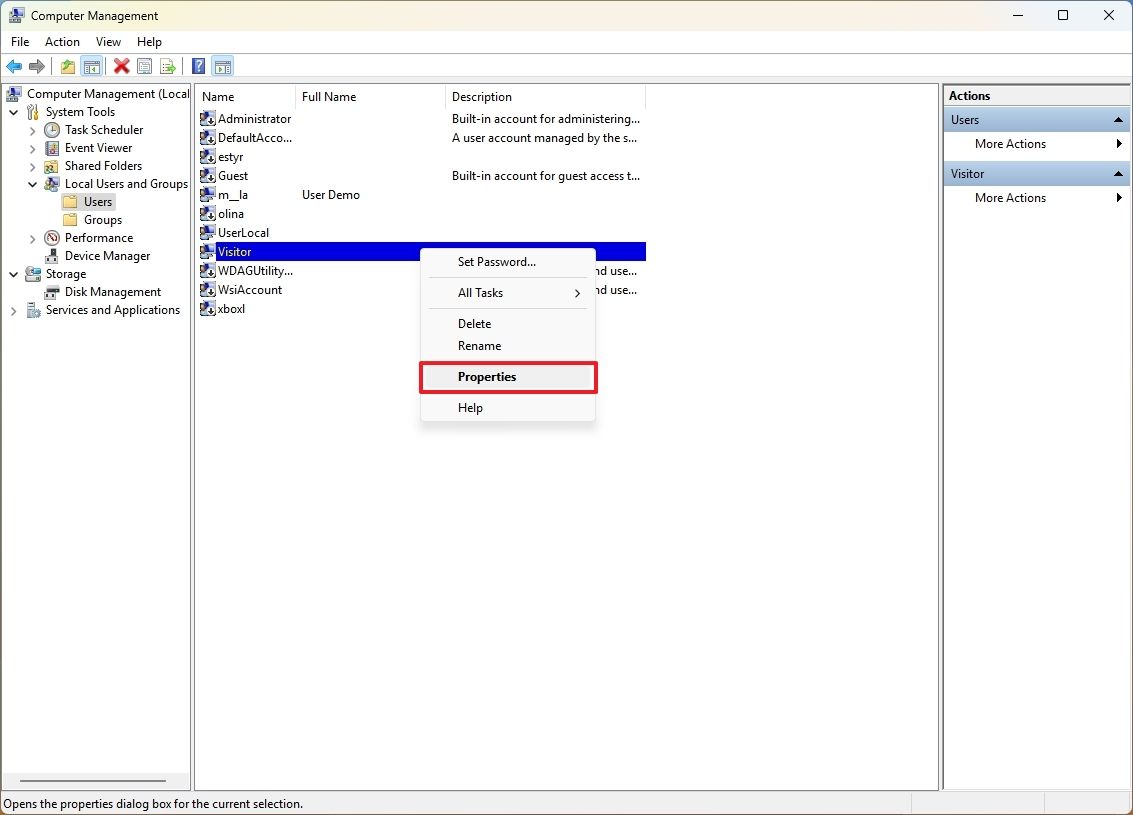Click the Task Scheduler clock icon
The width and height of the screenshot is (1133, 815).
point(52,130)
